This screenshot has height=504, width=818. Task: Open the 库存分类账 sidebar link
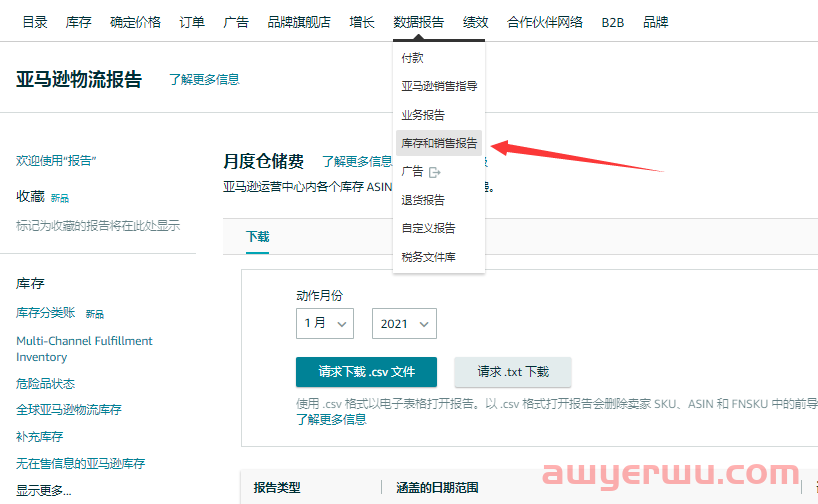click(45, 313)
